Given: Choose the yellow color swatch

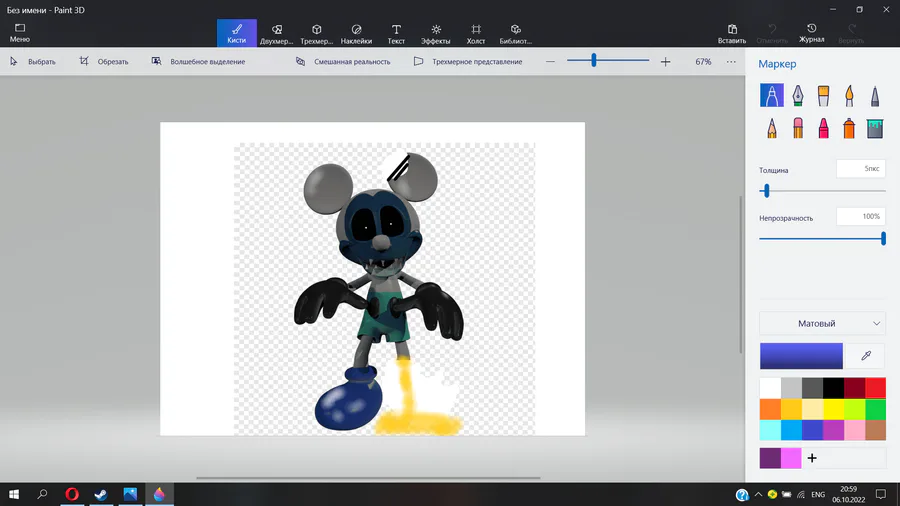Looking at the screenshot, I should [x=833, y=409].
